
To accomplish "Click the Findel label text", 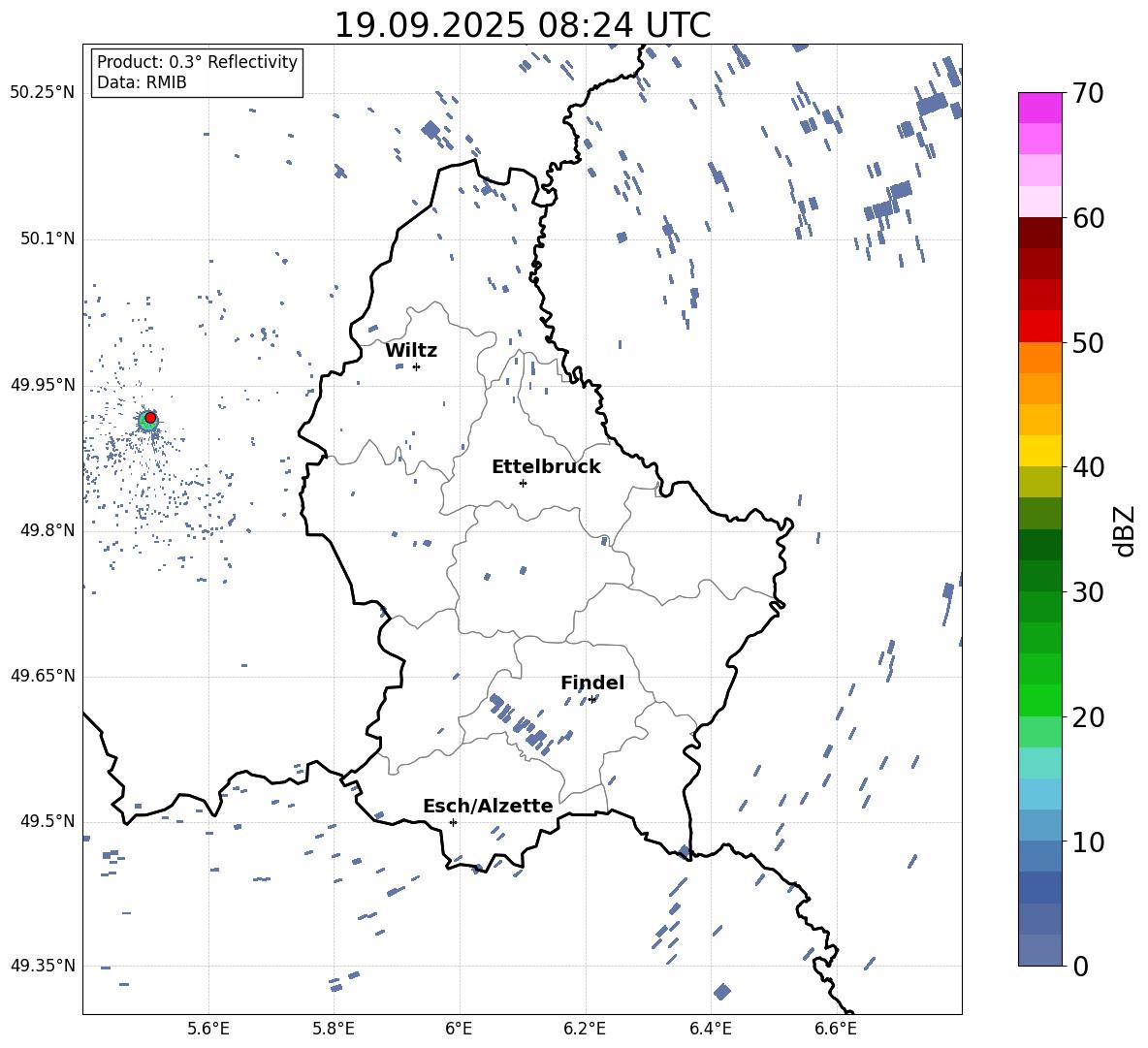I will coord(592,683).
